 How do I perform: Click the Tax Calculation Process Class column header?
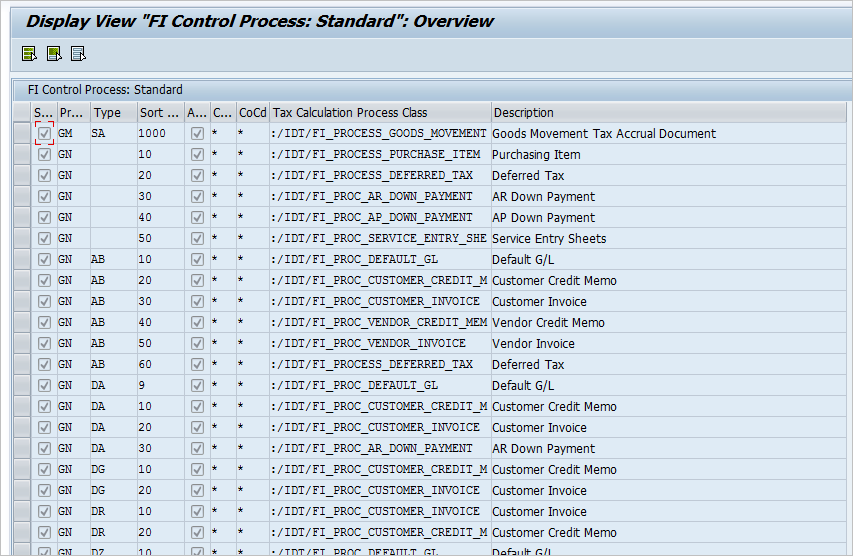point(380,113)
